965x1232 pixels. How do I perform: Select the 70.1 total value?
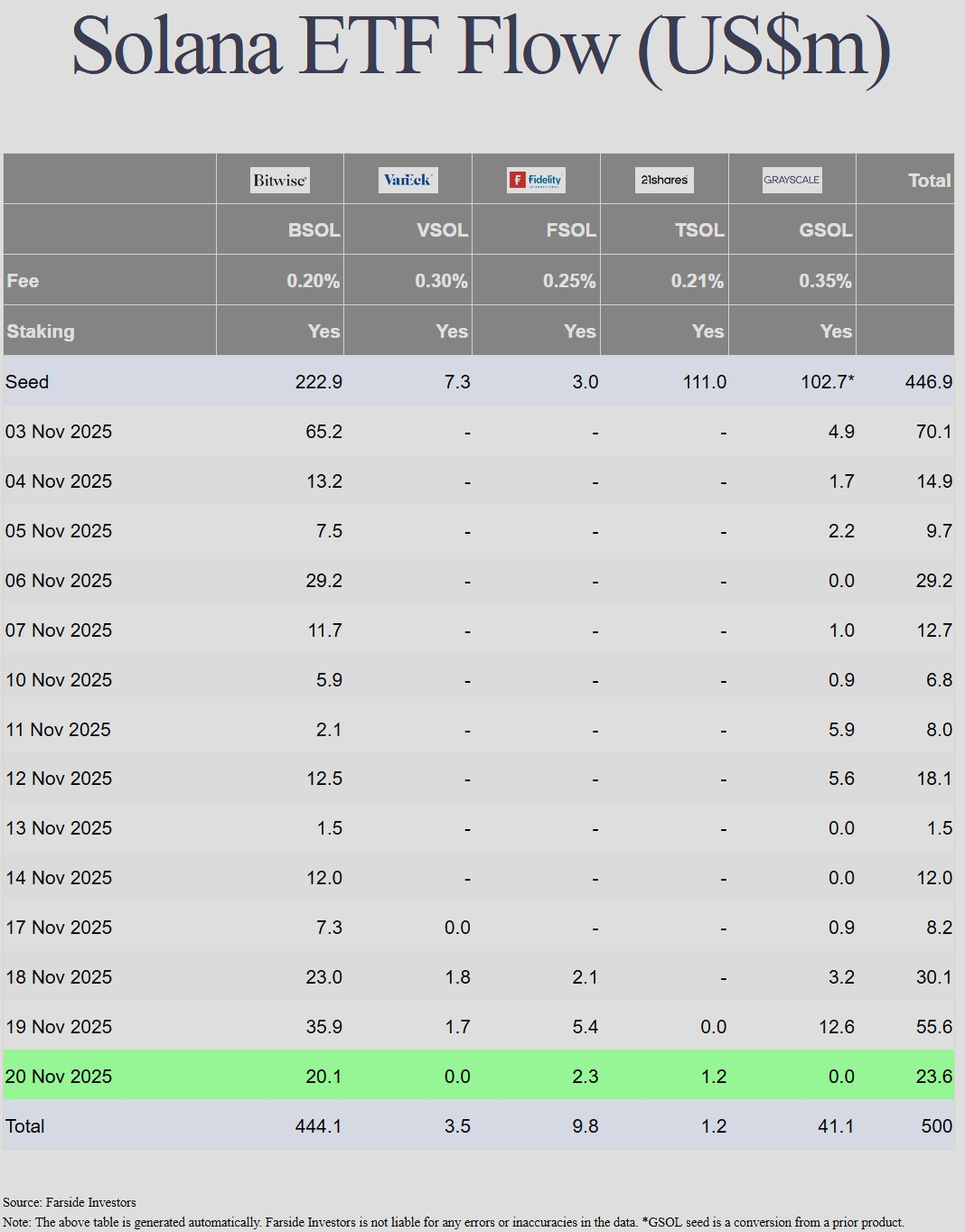[x=934, y=432]
